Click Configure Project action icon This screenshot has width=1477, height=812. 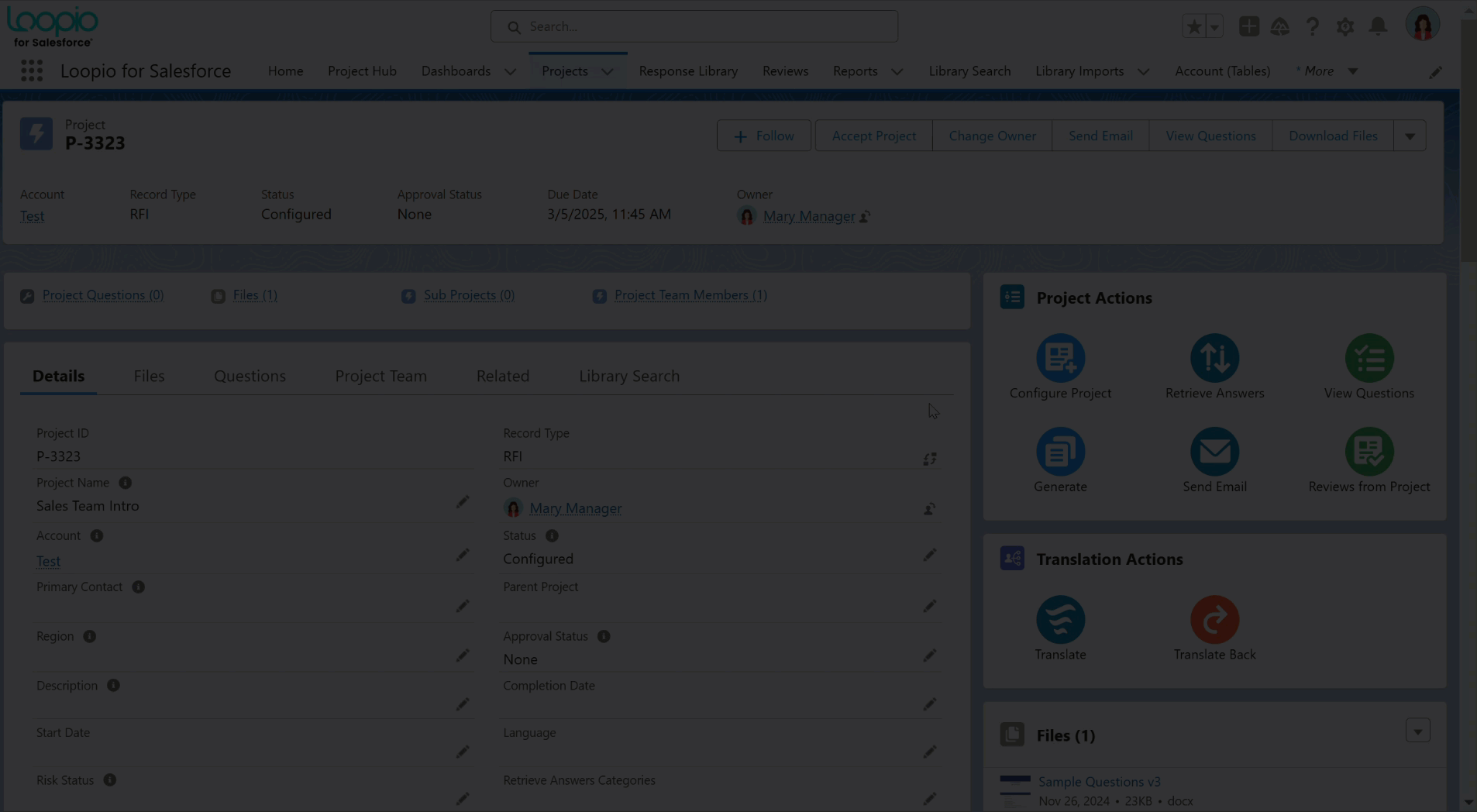[1060, 358]
